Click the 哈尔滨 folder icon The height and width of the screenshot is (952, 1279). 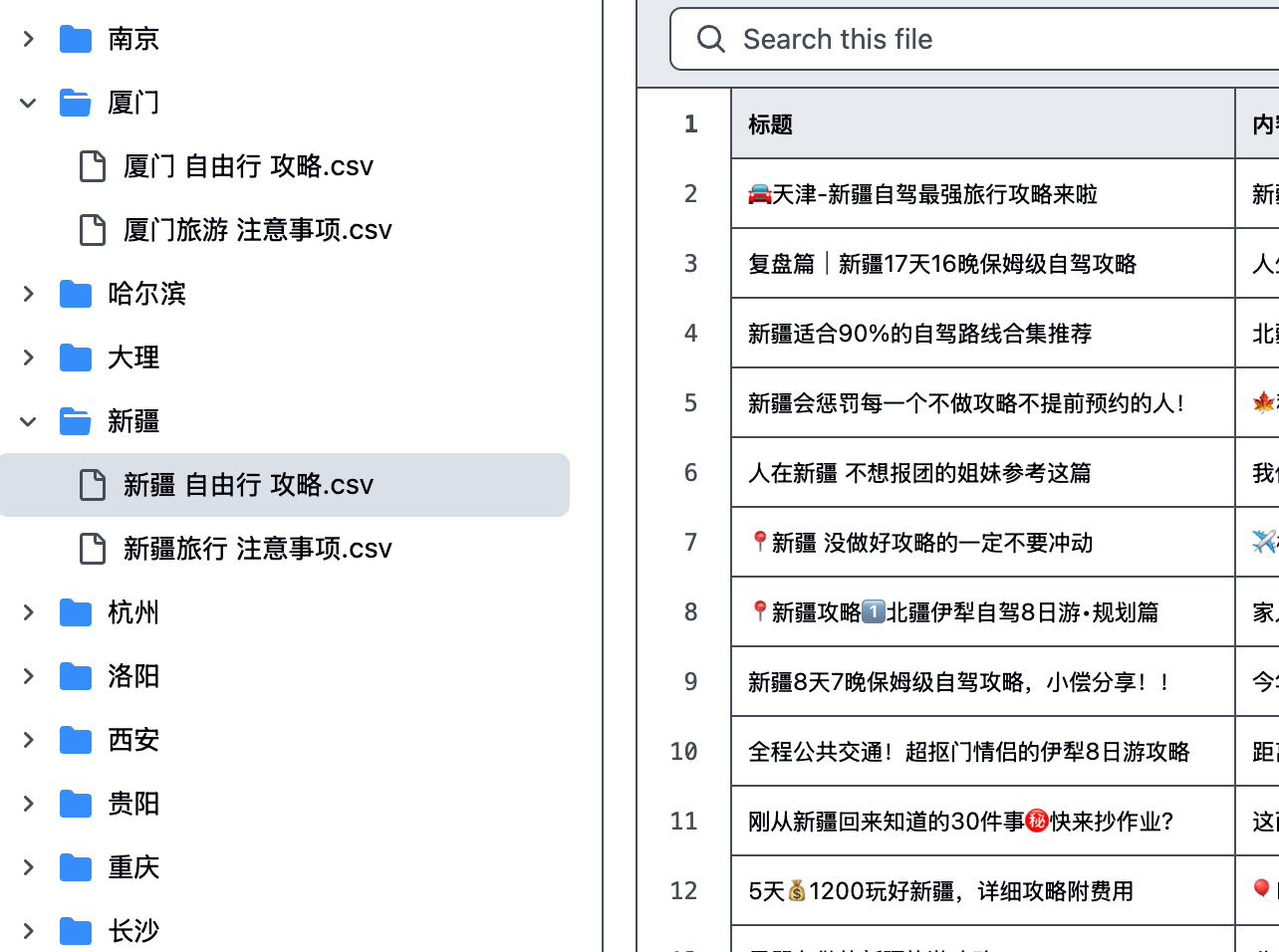coord(76,294)
